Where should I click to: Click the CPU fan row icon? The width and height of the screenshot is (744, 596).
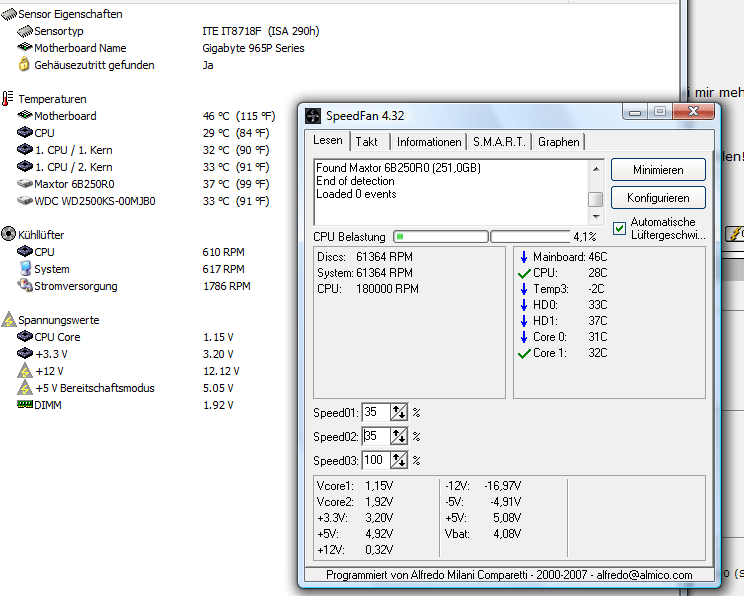click(x=25, y=251)
